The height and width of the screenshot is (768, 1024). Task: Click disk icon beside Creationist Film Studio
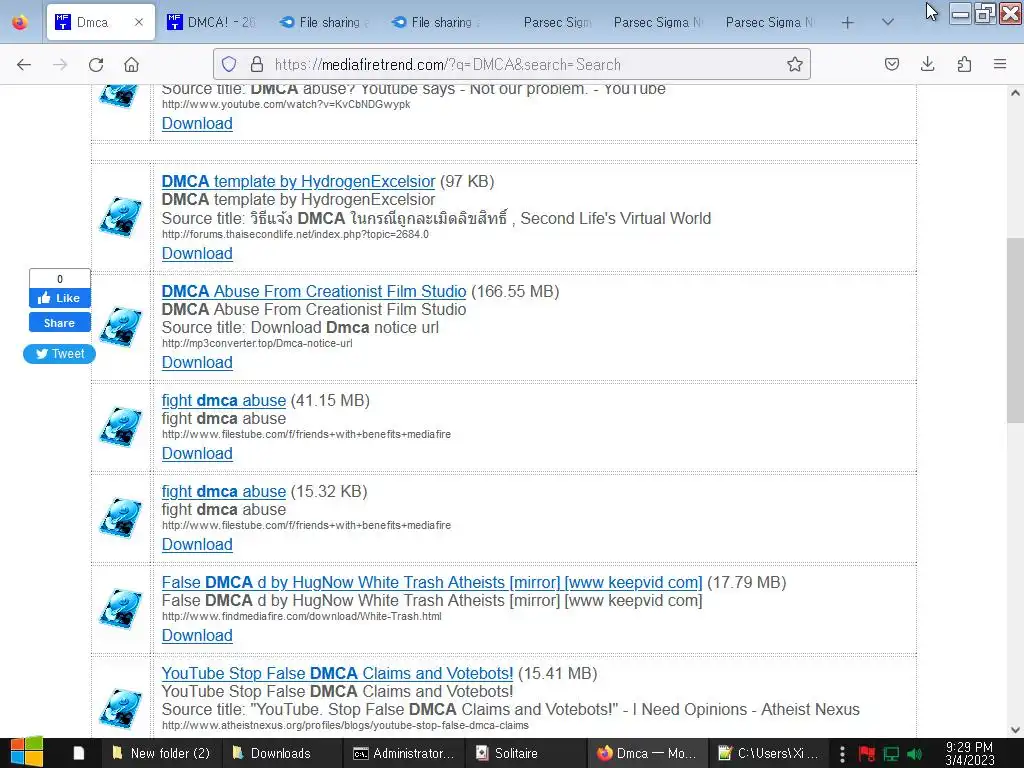121,327
